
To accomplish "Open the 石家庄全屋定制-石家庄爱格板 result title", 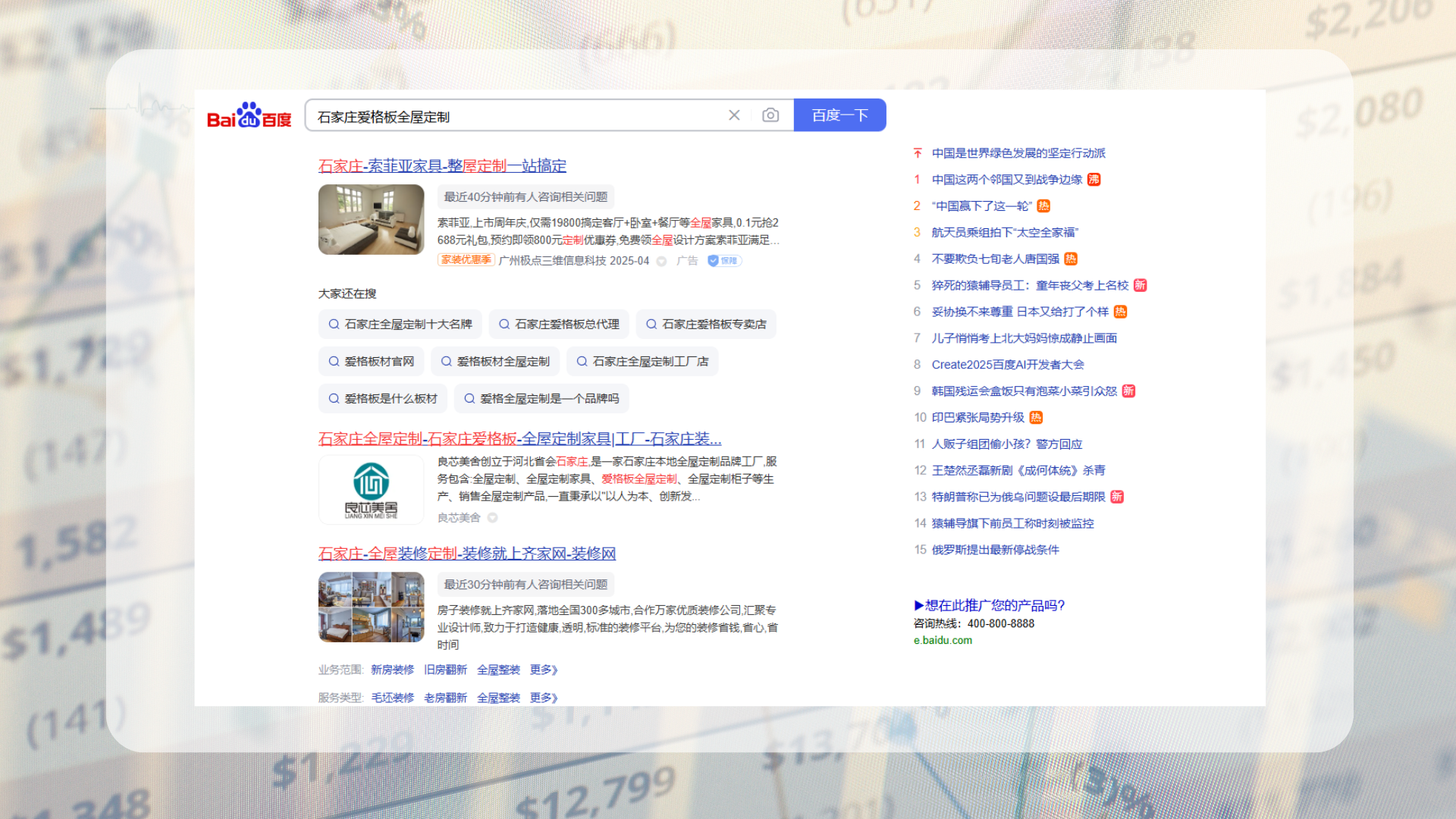I will click(519, 438).
